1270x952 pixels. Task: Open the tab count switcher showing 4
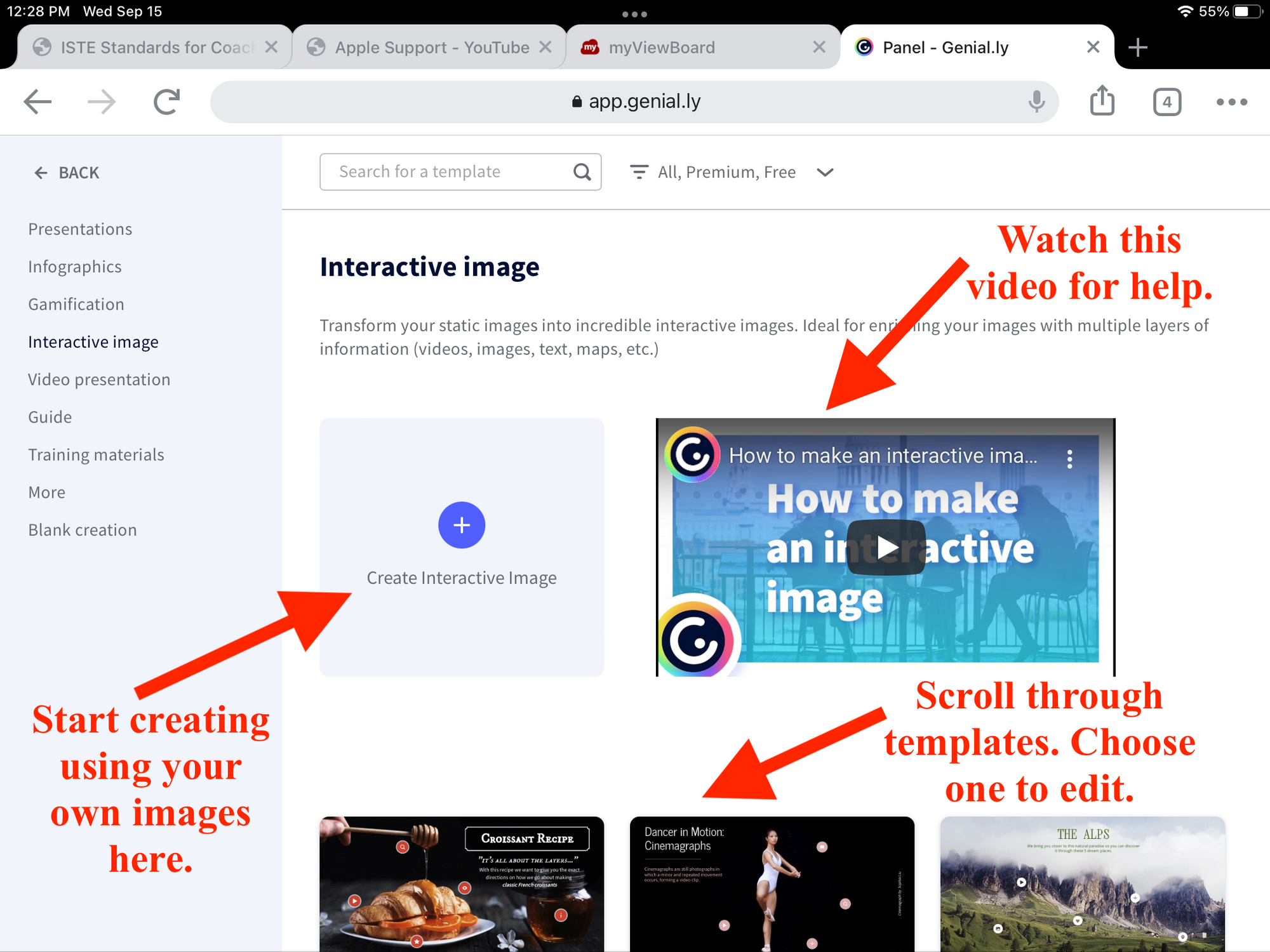[1166, 102]
